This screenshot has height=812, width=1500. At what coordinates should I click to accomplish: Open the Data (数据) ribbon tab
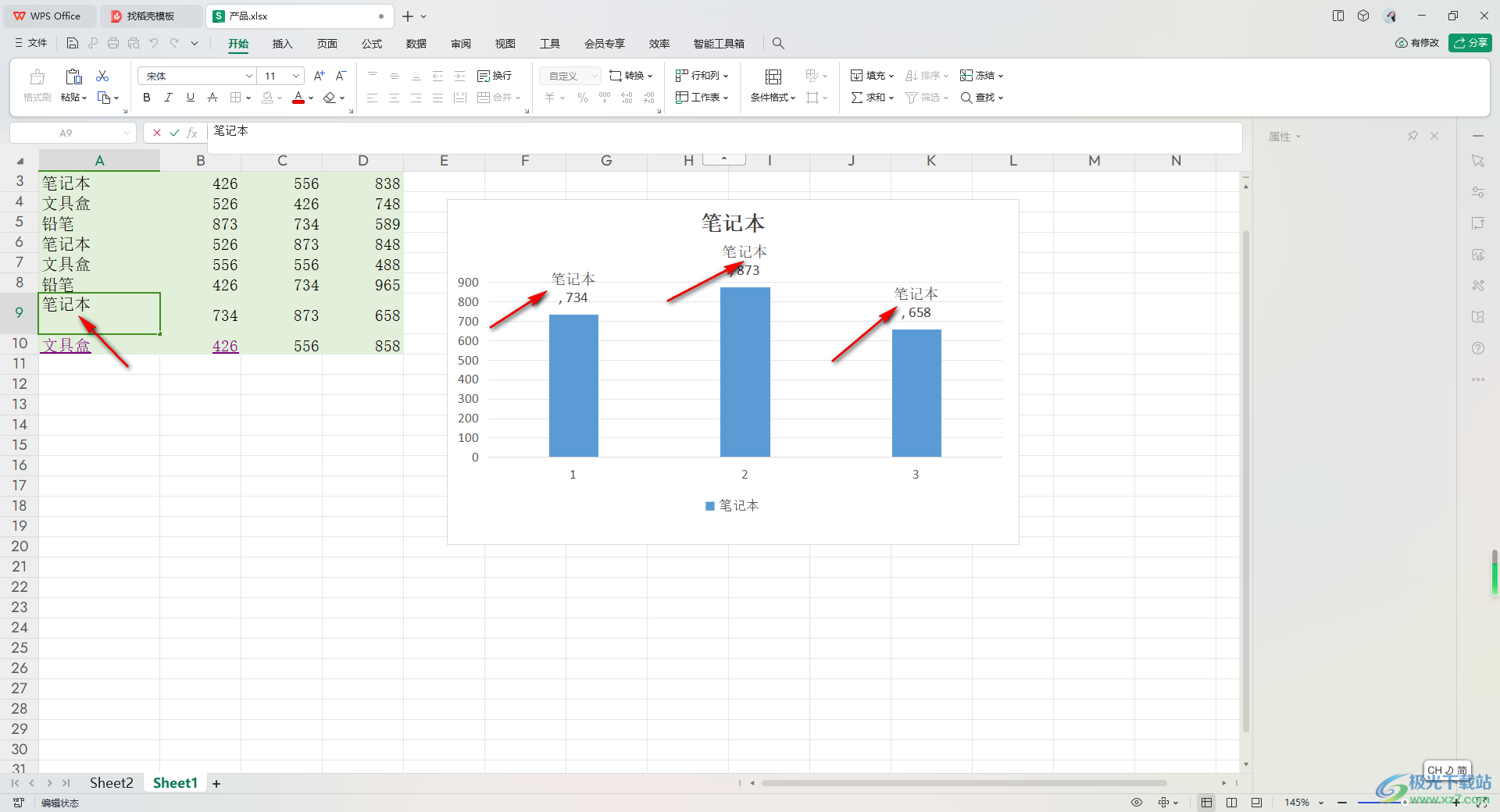click(416, 44)
